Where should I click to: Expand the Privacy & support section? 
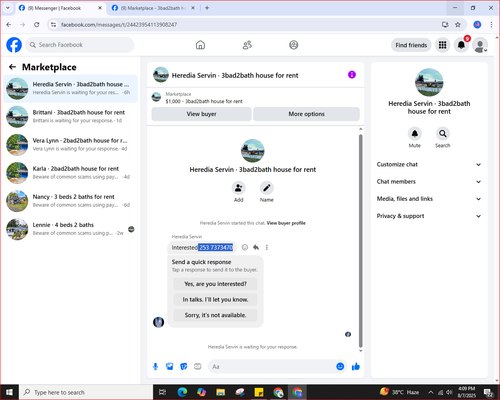[x=429, y=216]
